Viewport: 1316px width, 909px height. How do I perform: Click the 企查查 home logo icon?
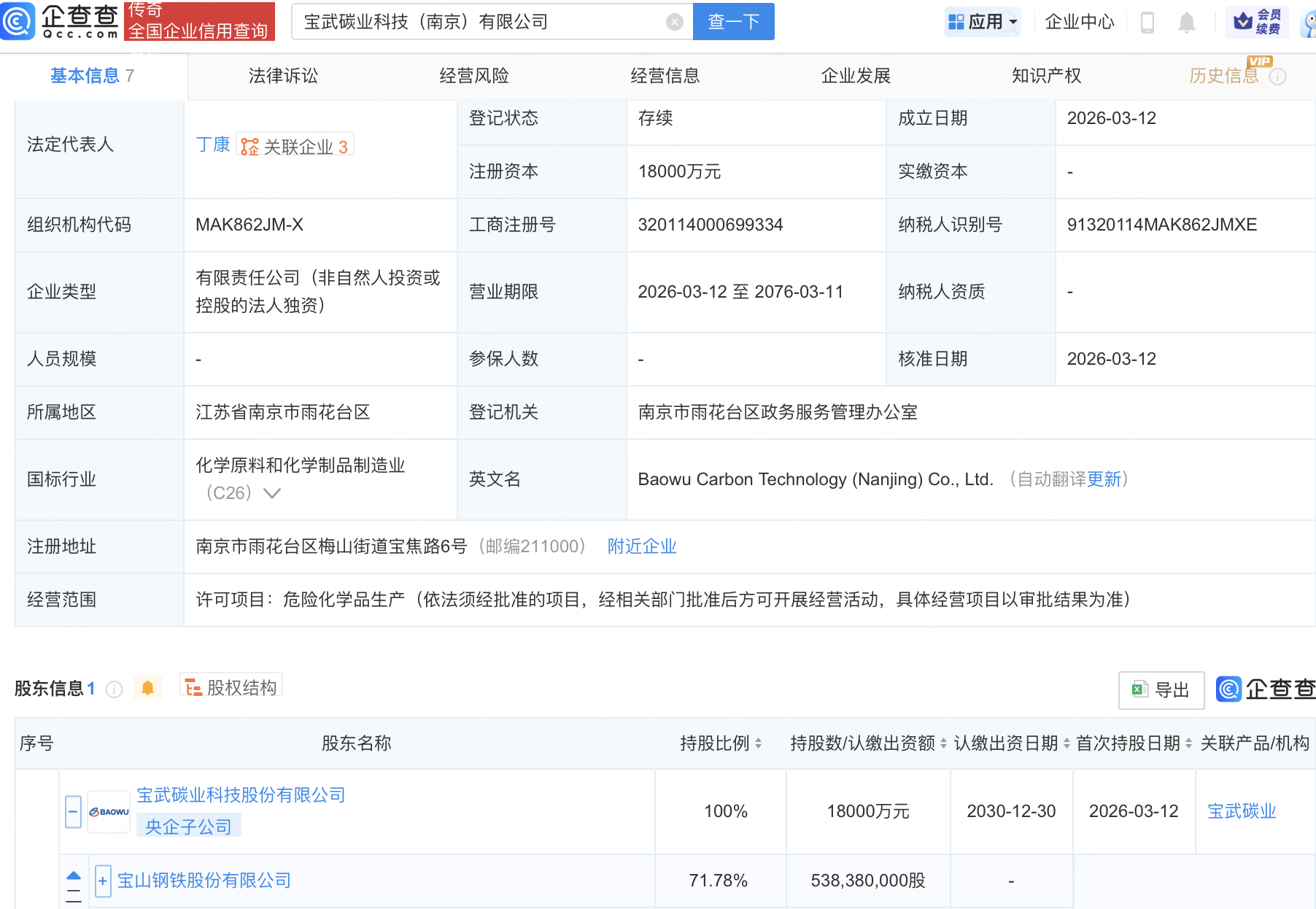tap(18, 21)
